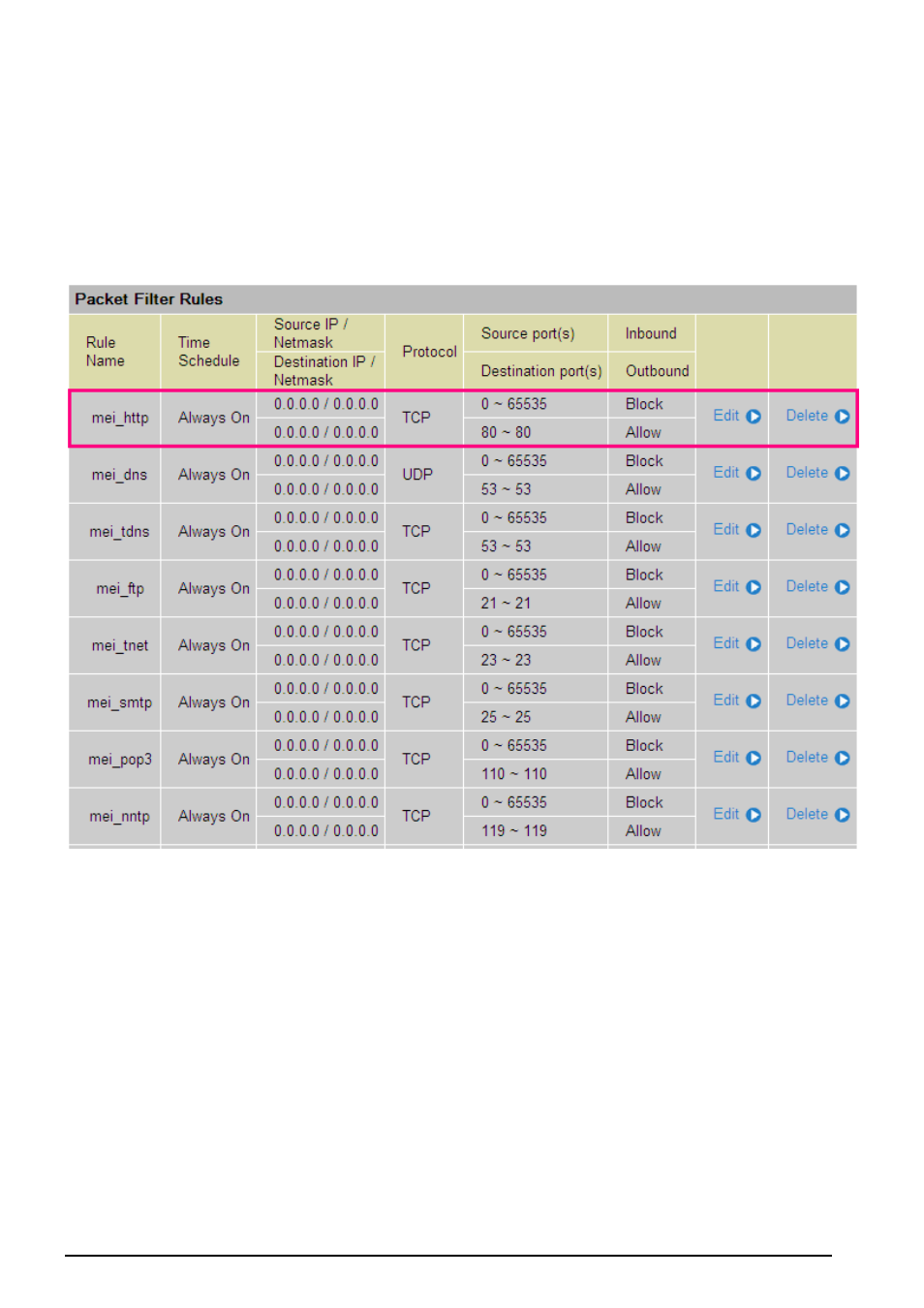Viewport: 924px width, 1308px height.
Task: Click the Inbound column header
Action: click(651, 333)
